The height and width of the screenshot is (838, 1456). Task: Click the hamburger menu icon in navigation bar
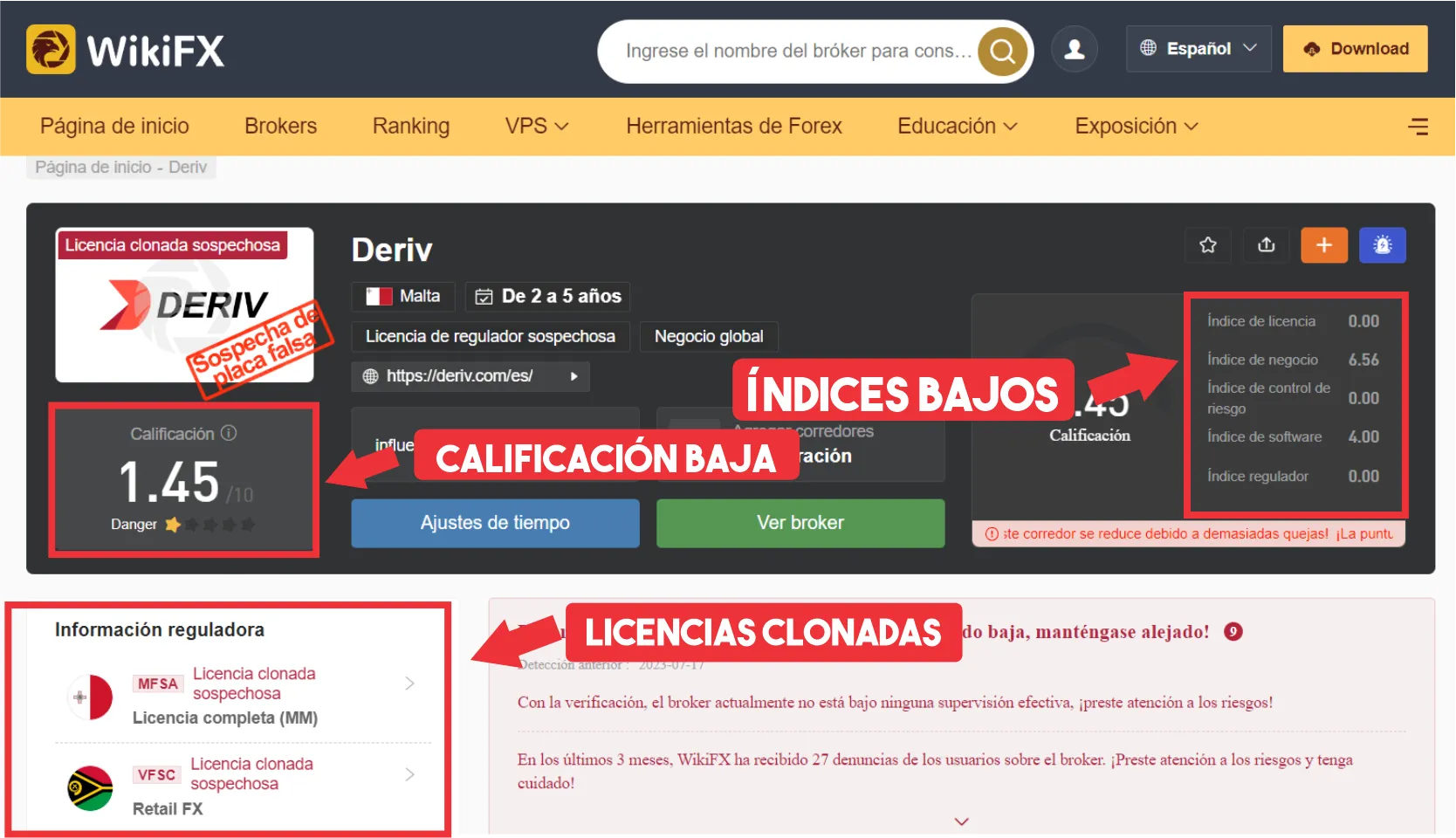click(1418, 127)
